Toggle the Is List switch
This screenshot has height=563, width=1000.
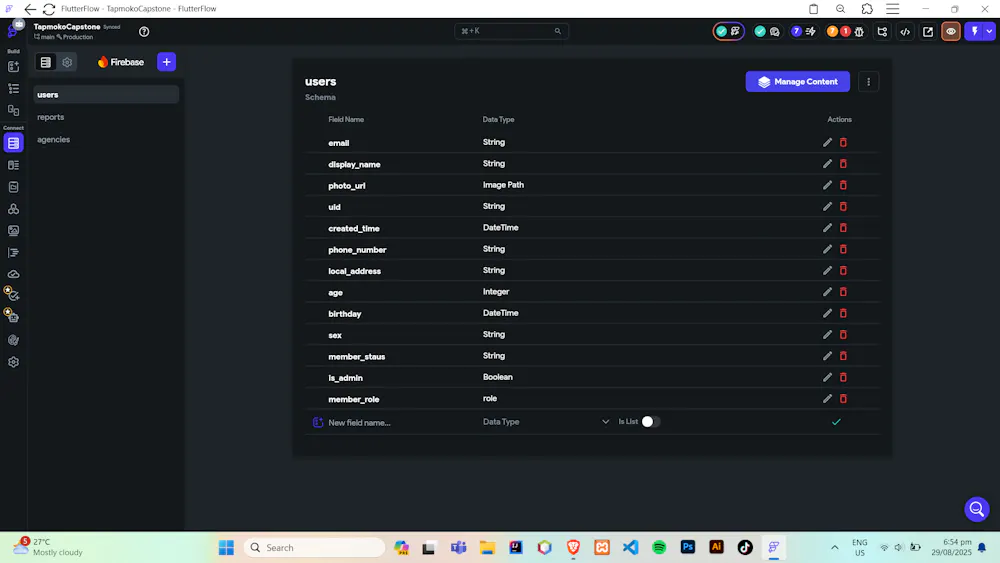(651, 421)
